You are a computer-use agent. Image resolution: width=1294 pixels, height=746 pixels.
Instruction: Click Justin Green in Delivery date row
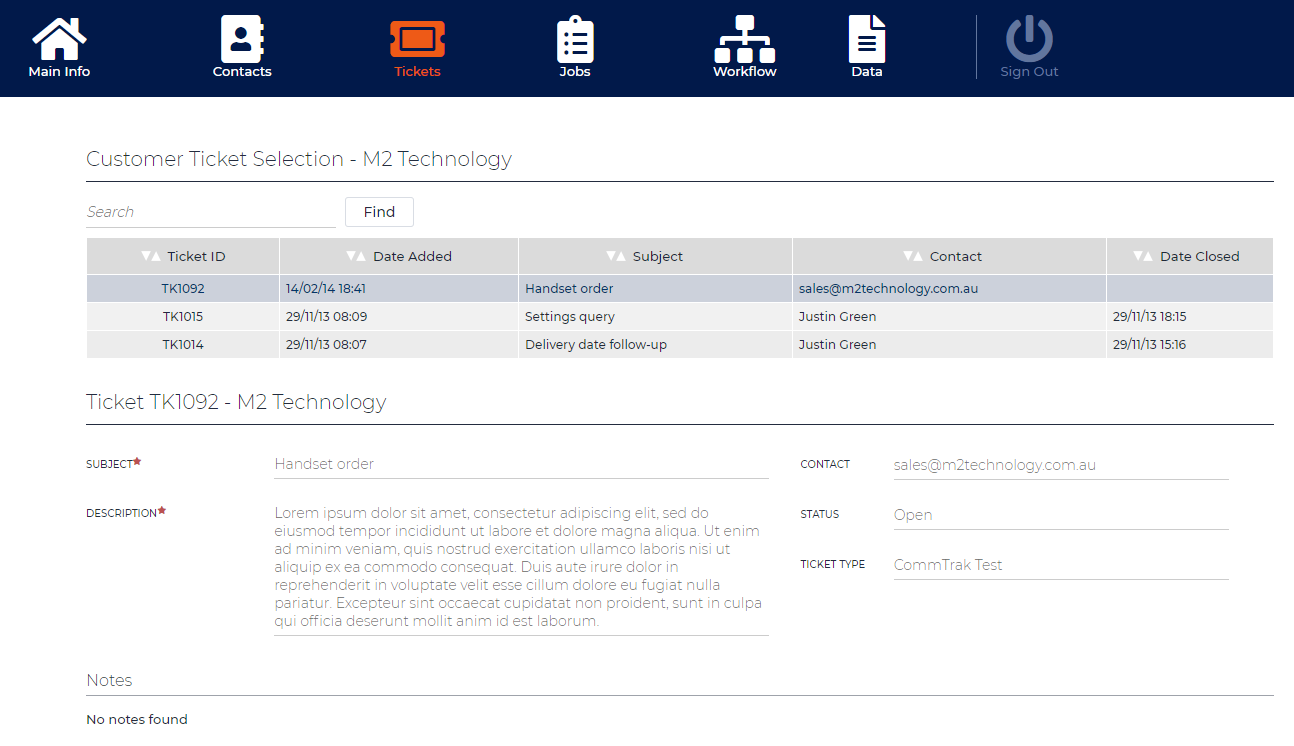949,344
